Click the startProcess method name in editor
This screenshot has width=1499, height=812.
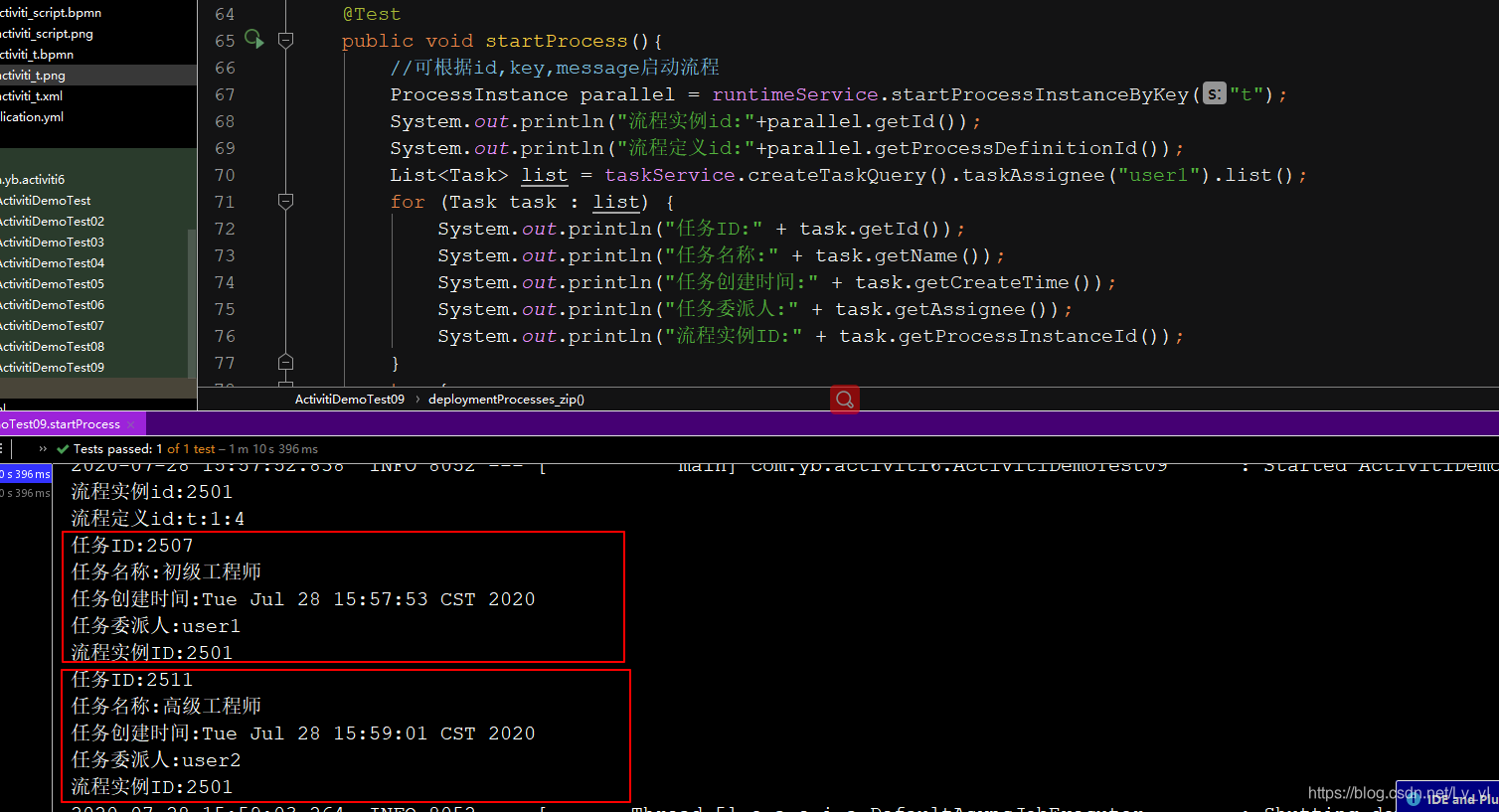pyautogui.click(x=557, y=41)
